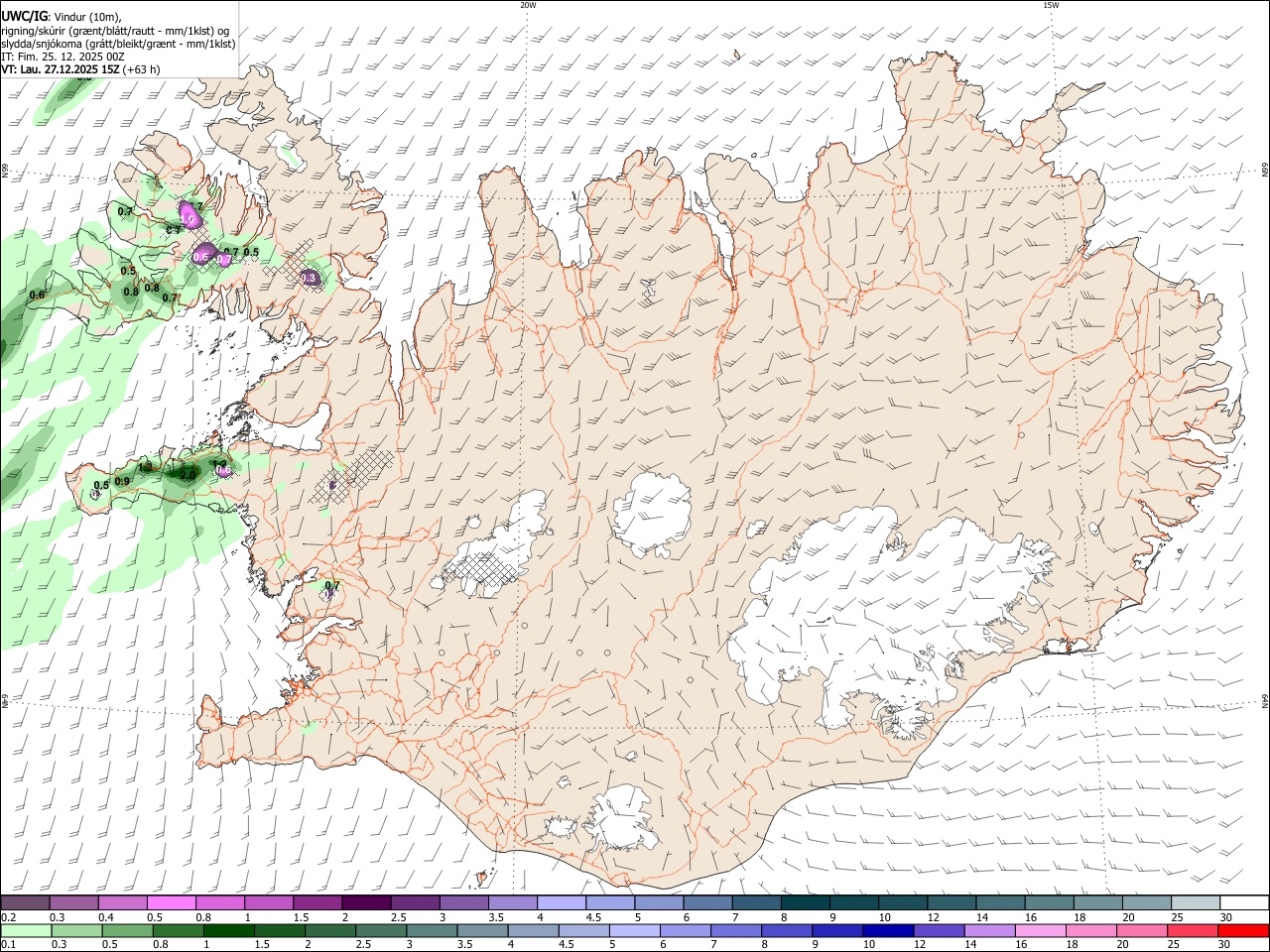This screenshot has height=952, width=1270.
Task: Click the '(+63 h)' forecast offset text
Action: (143, 69)
